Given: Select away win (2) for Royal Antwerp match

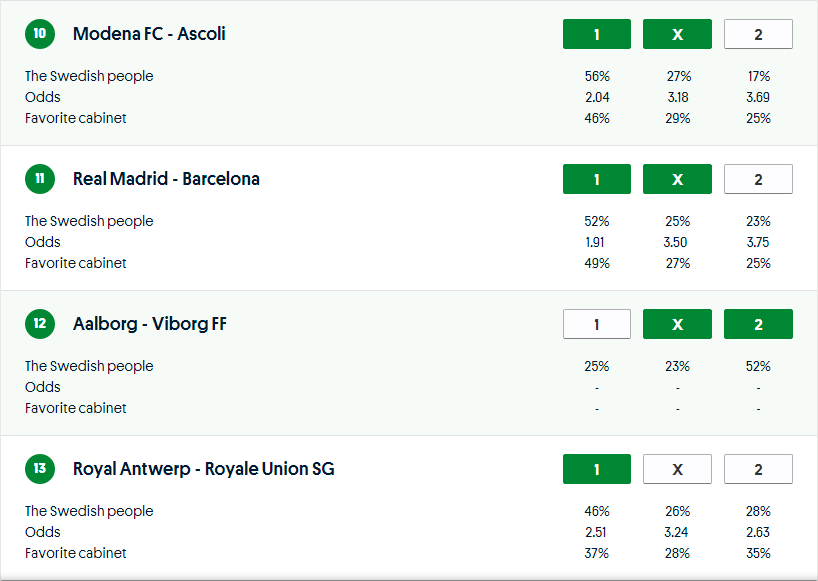Looking at the screenshot, I should pos(758,469).
